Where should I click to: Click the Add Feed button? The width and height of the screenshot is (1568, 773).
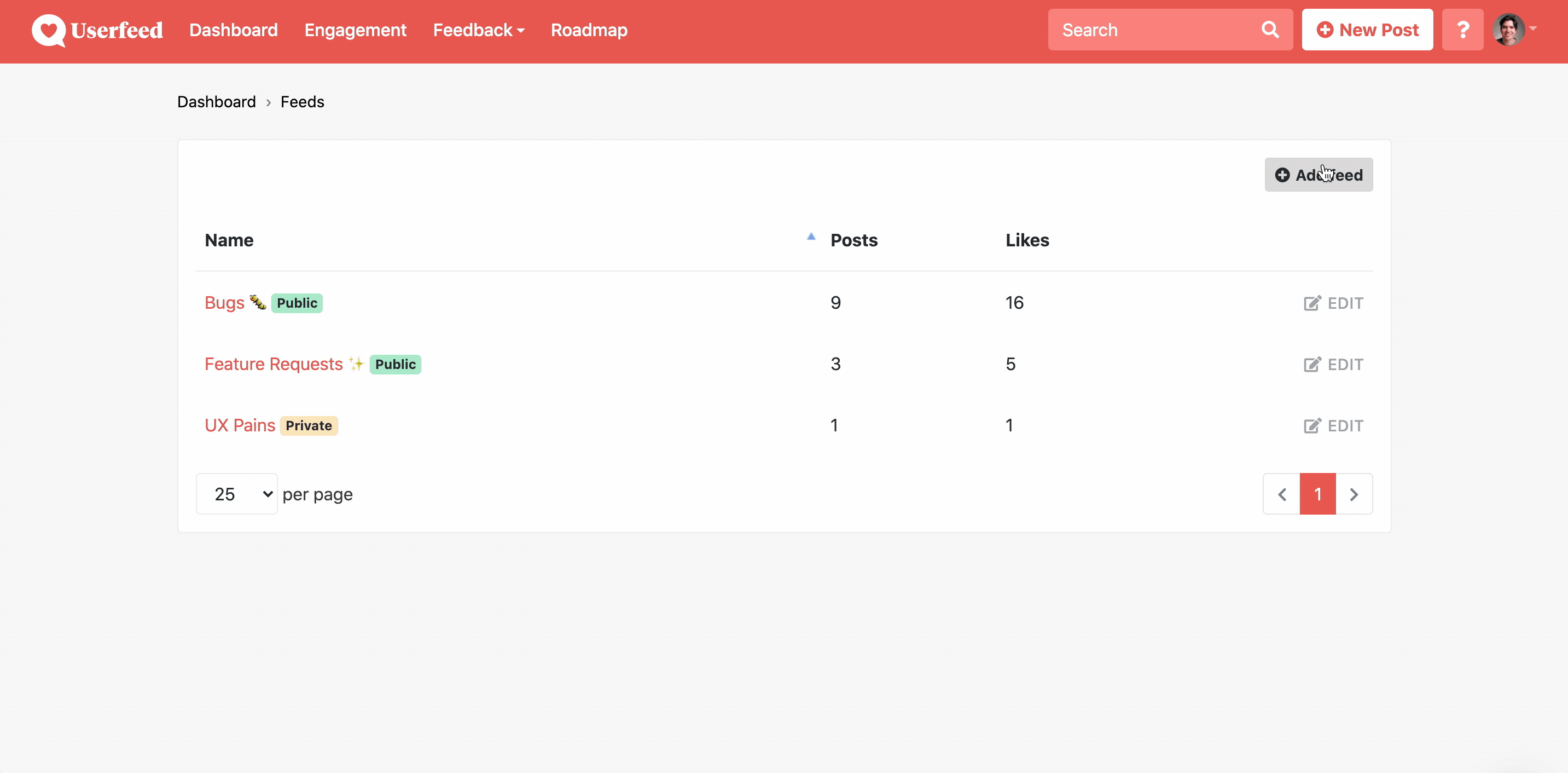(1319, 174)
